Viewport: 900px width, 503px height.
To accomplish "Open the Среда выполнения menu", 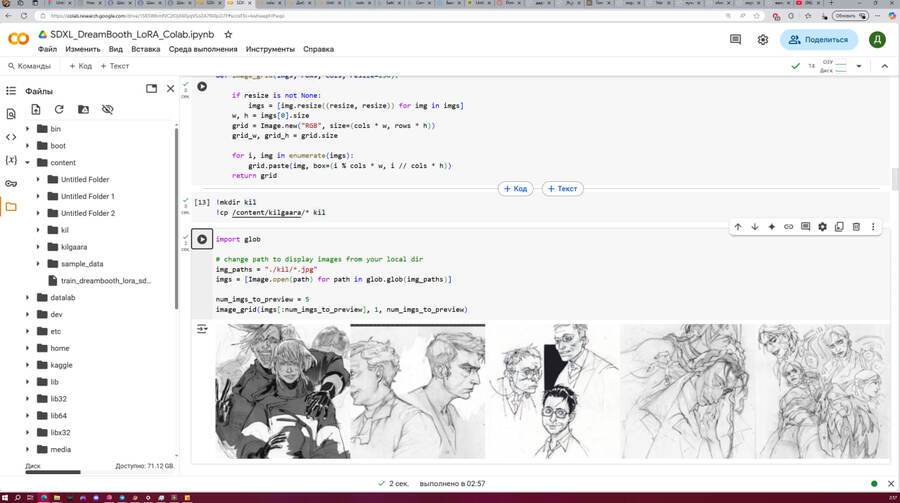I will coord(203,49).
